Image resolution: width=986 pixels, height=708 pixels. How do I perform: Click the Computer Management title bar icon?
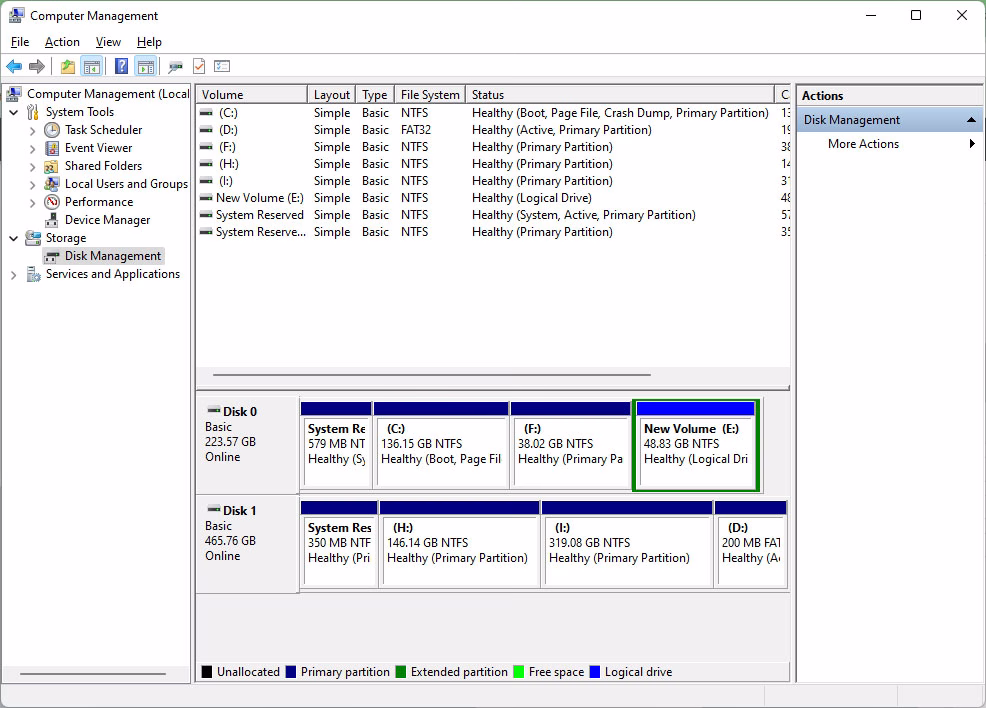click(17, 16)
